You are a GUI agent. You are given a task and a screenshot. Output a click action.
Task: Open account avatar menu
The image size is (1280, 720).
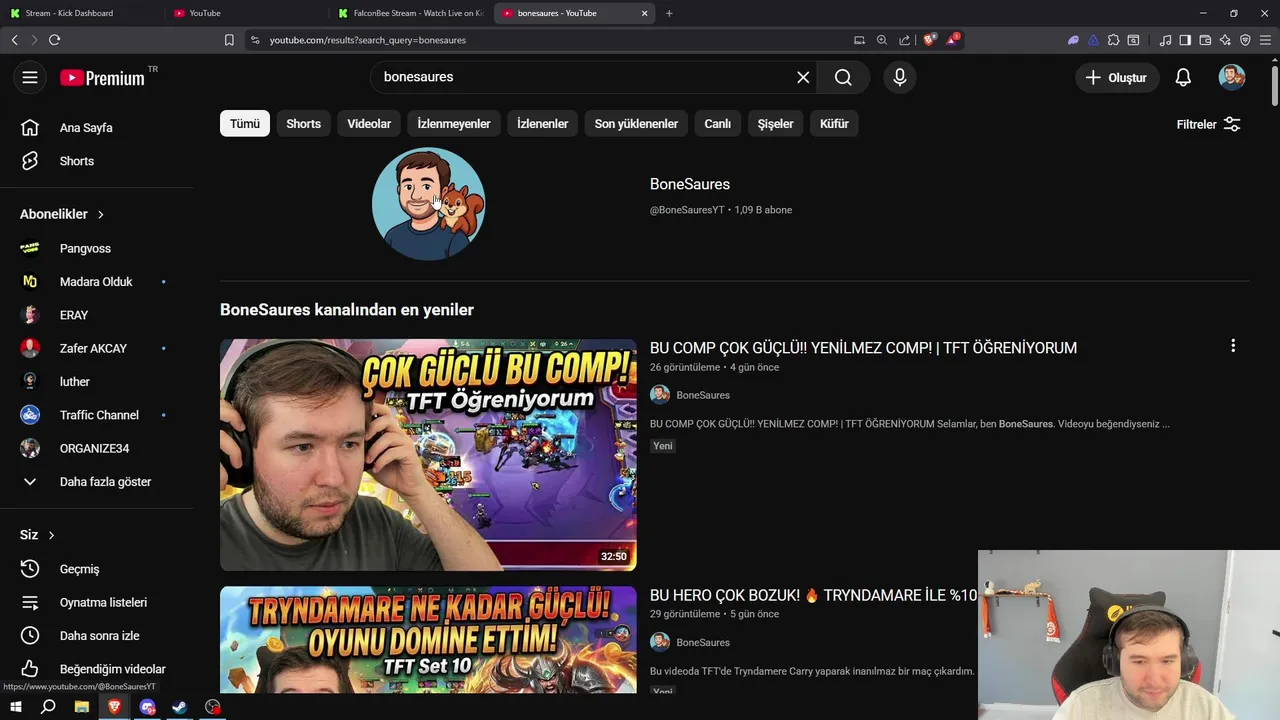(x=1232, y=77)
